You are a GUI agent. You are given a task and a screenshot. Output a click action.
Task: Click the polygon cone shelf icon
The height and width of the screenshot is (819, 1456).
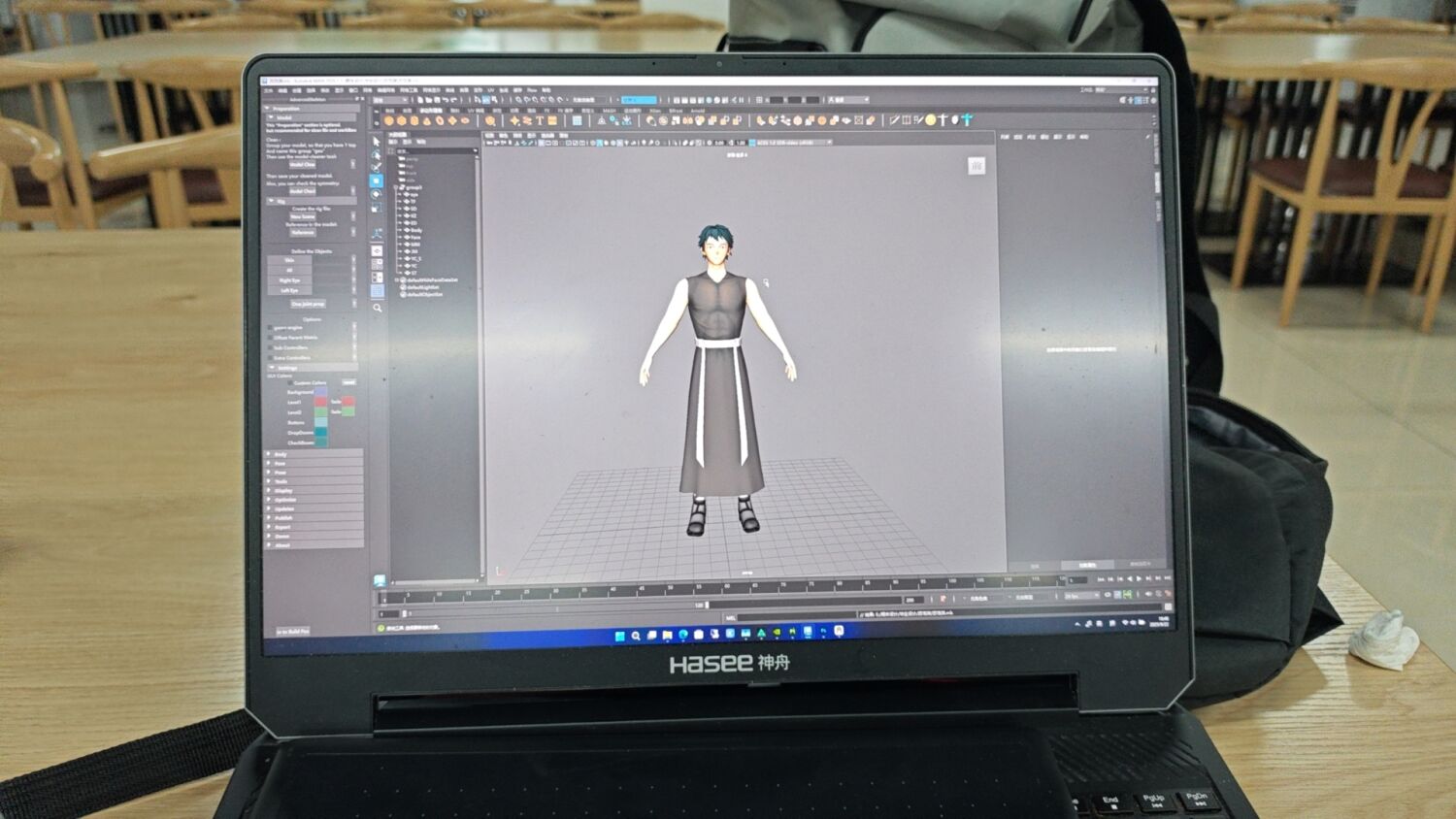(x=428, y=121)
